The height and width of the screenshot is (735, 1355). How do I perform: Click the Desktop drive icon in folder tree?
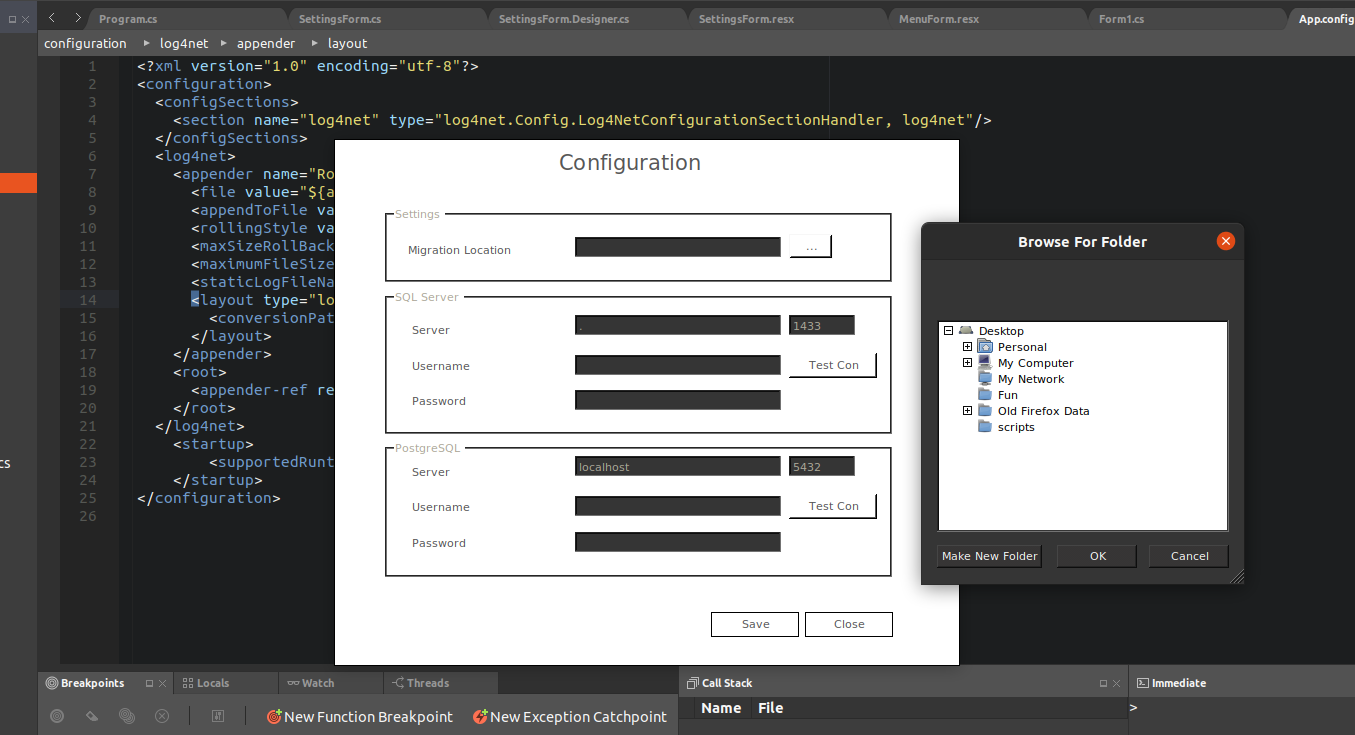[965, 330]
